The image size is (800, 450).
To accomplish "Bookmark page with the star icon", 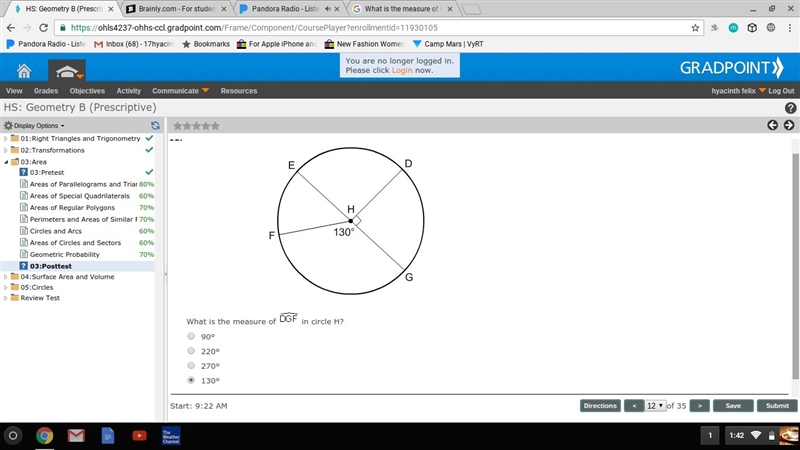I will (695, 28).
